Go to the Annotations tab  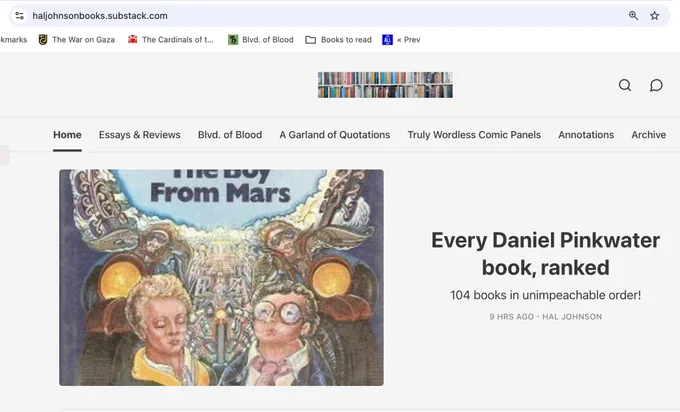(x=586, y=135)
